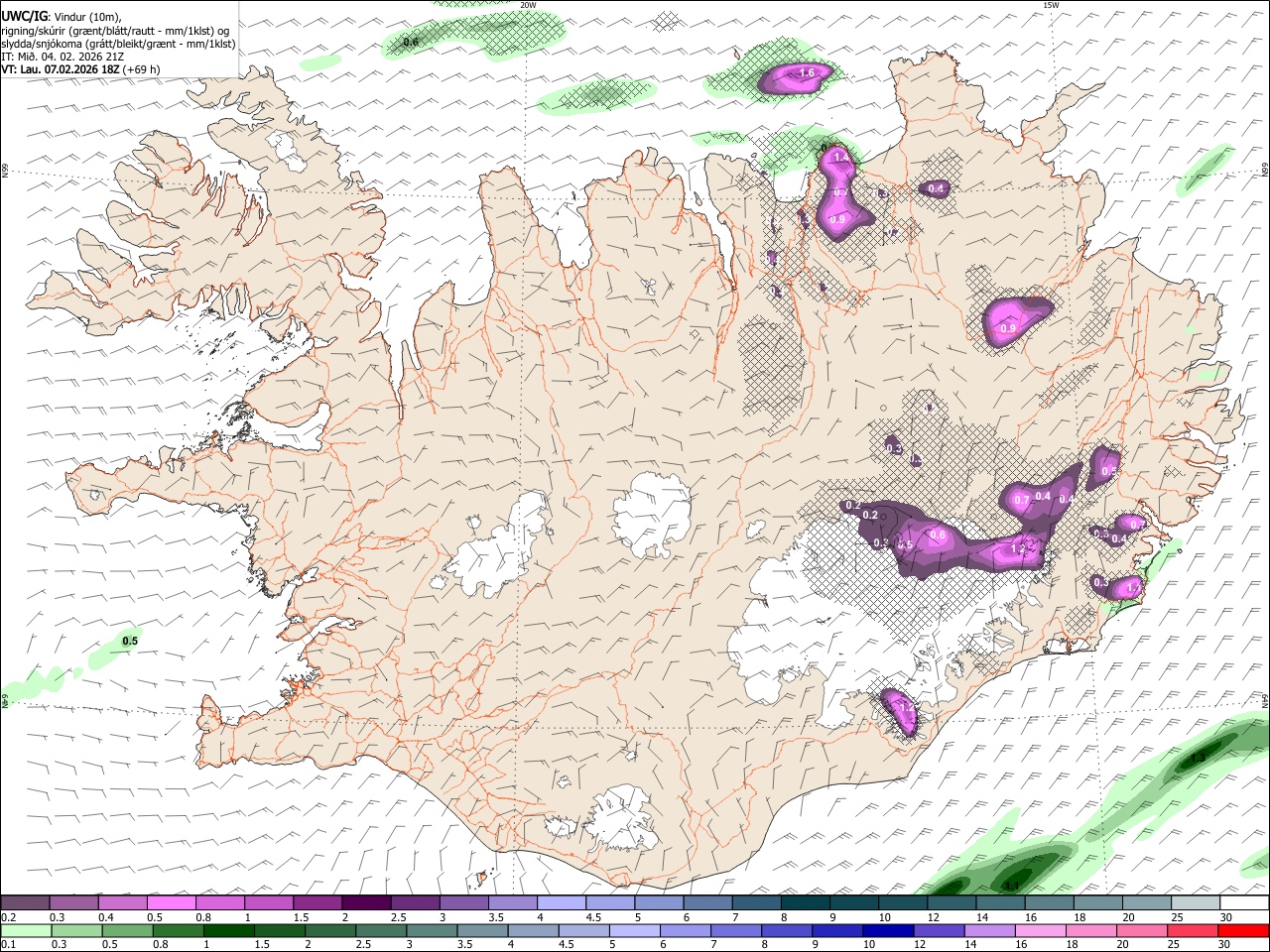Image resolution: width=1270 pixels, height=952 pixels.
Task: Click the '15W' longitude label at the top edge
Action: point(1051,5)
